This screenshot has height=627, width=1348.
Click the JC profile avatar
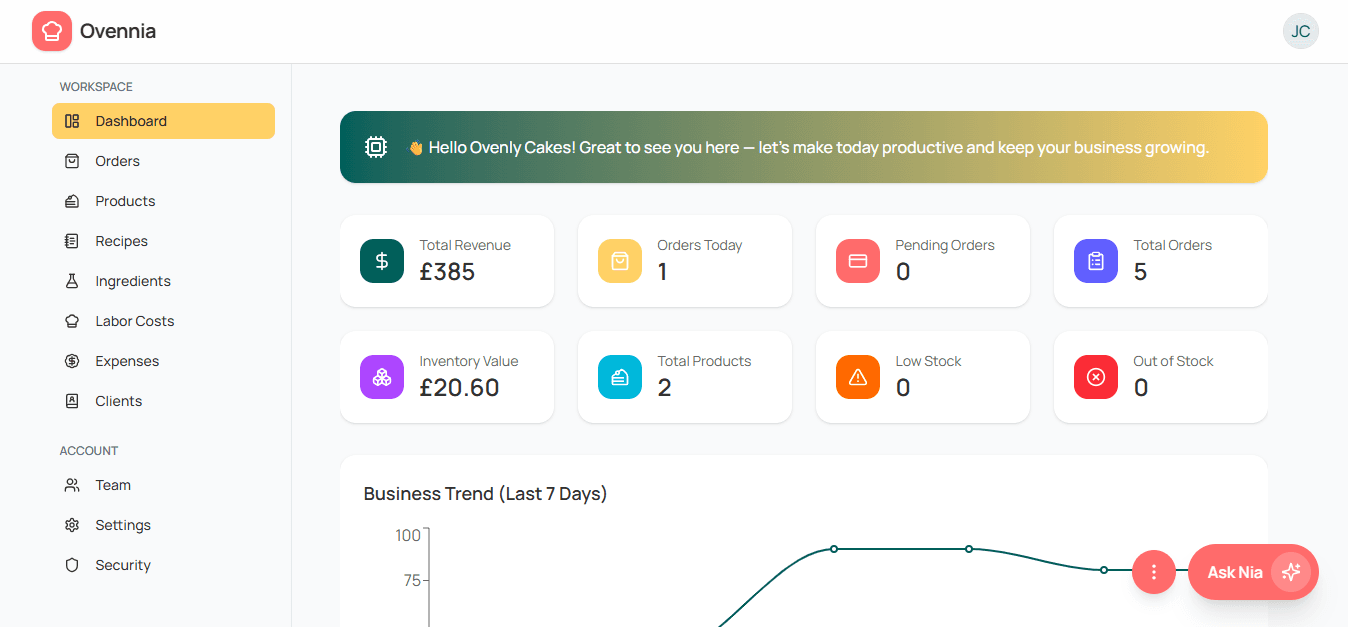(1300, 31)
